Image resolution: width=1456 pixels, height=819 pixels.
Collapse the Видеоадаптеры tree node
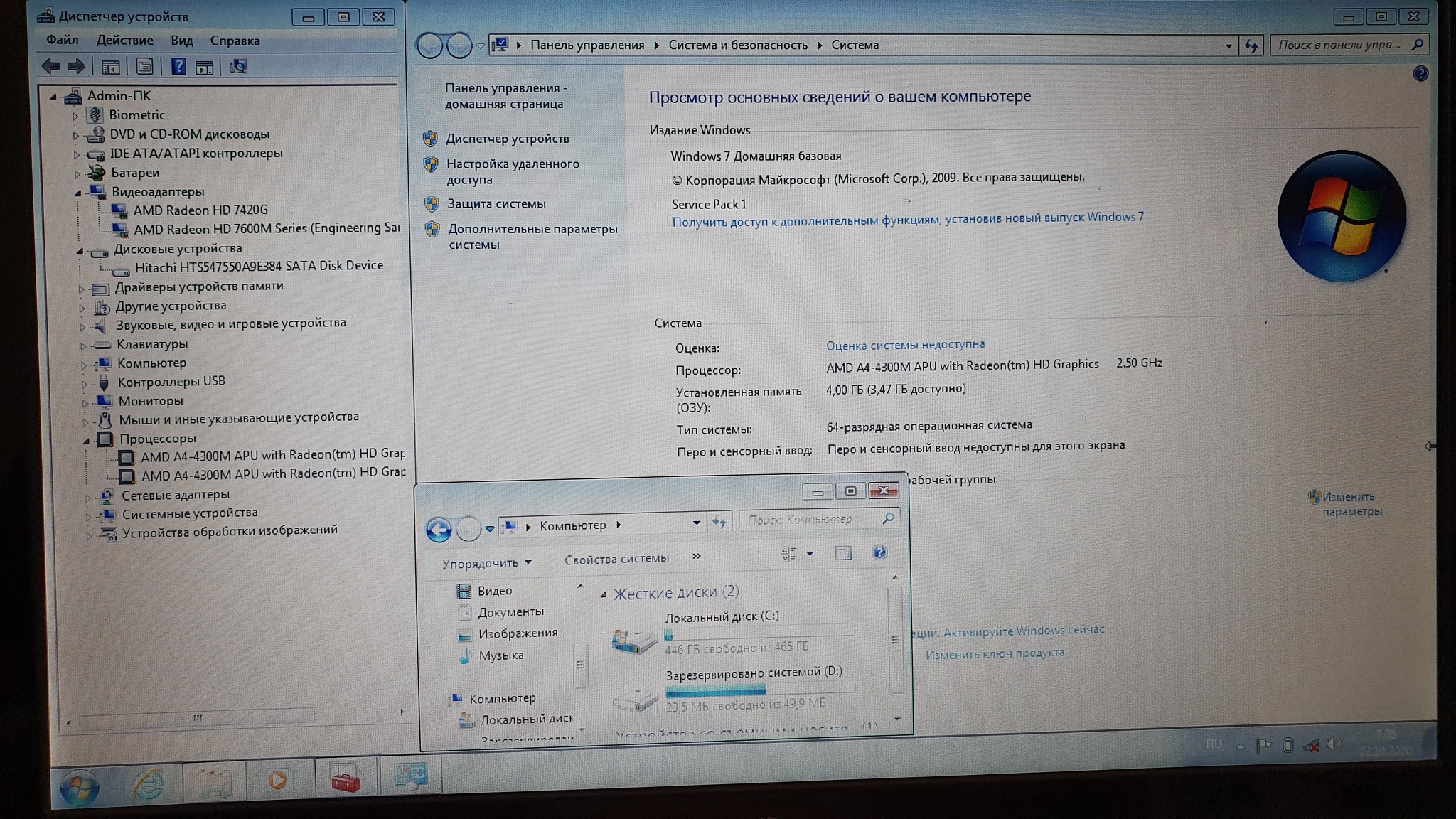click(x=77, y=193)
